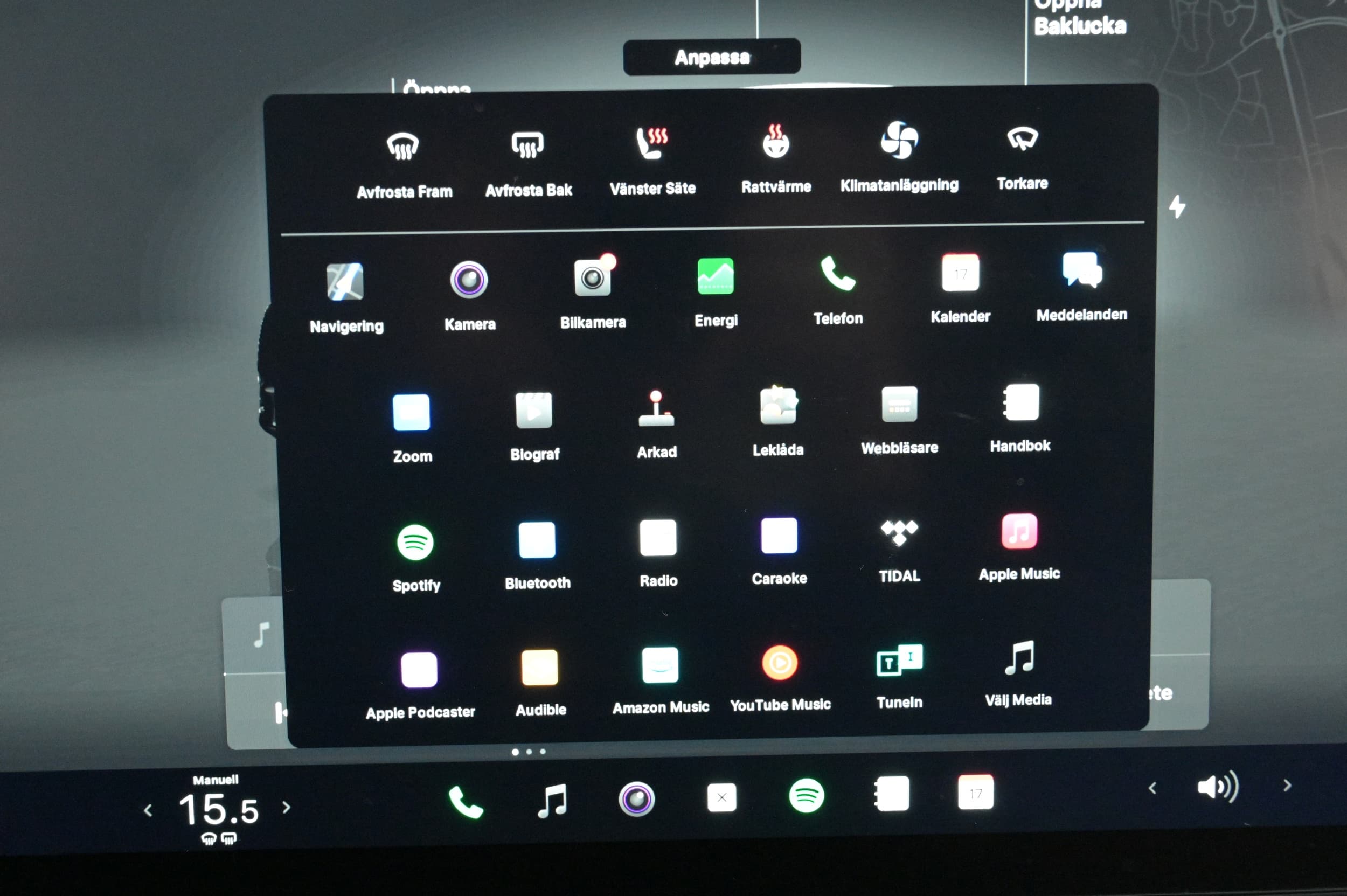Increase temperature with right arrow
1347x896 pixels.
(x=286, y=808)
